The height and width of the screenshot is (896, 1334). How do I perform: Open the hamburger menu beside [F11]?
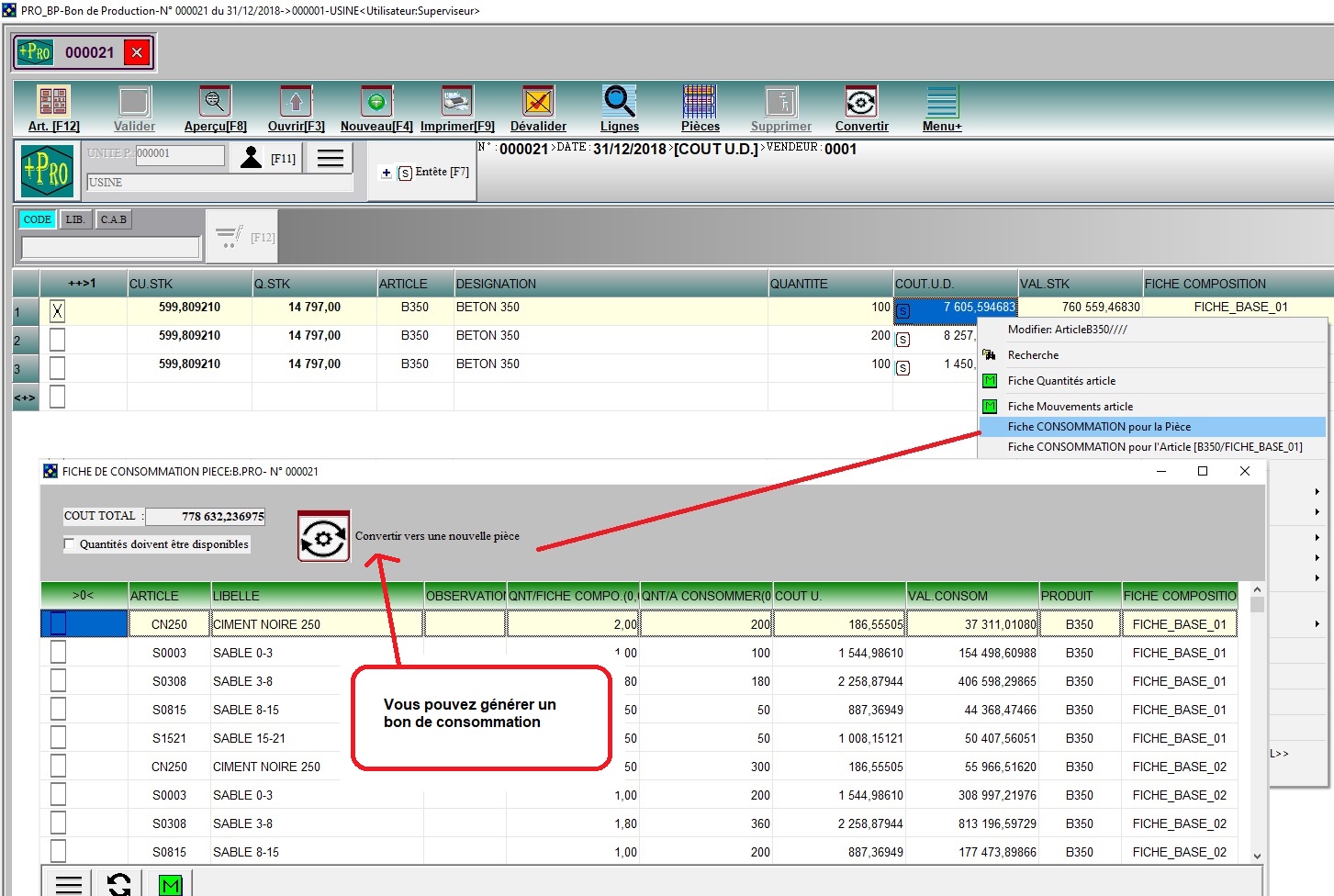click(x=331, y=158)
